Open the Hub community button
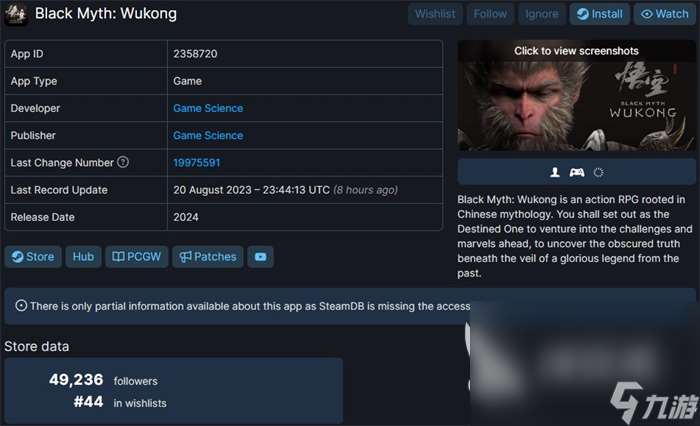 click(83, 257)
